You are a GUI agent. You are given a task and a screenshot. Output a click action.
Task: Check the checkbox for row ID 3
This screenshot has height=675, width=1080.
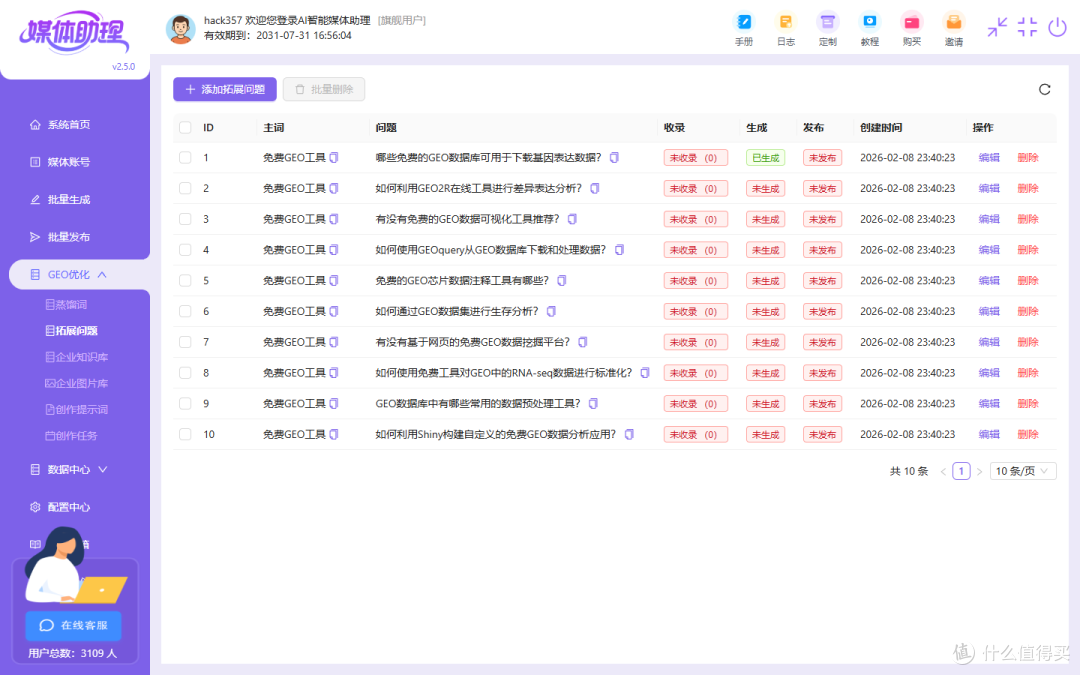[185, 219]
